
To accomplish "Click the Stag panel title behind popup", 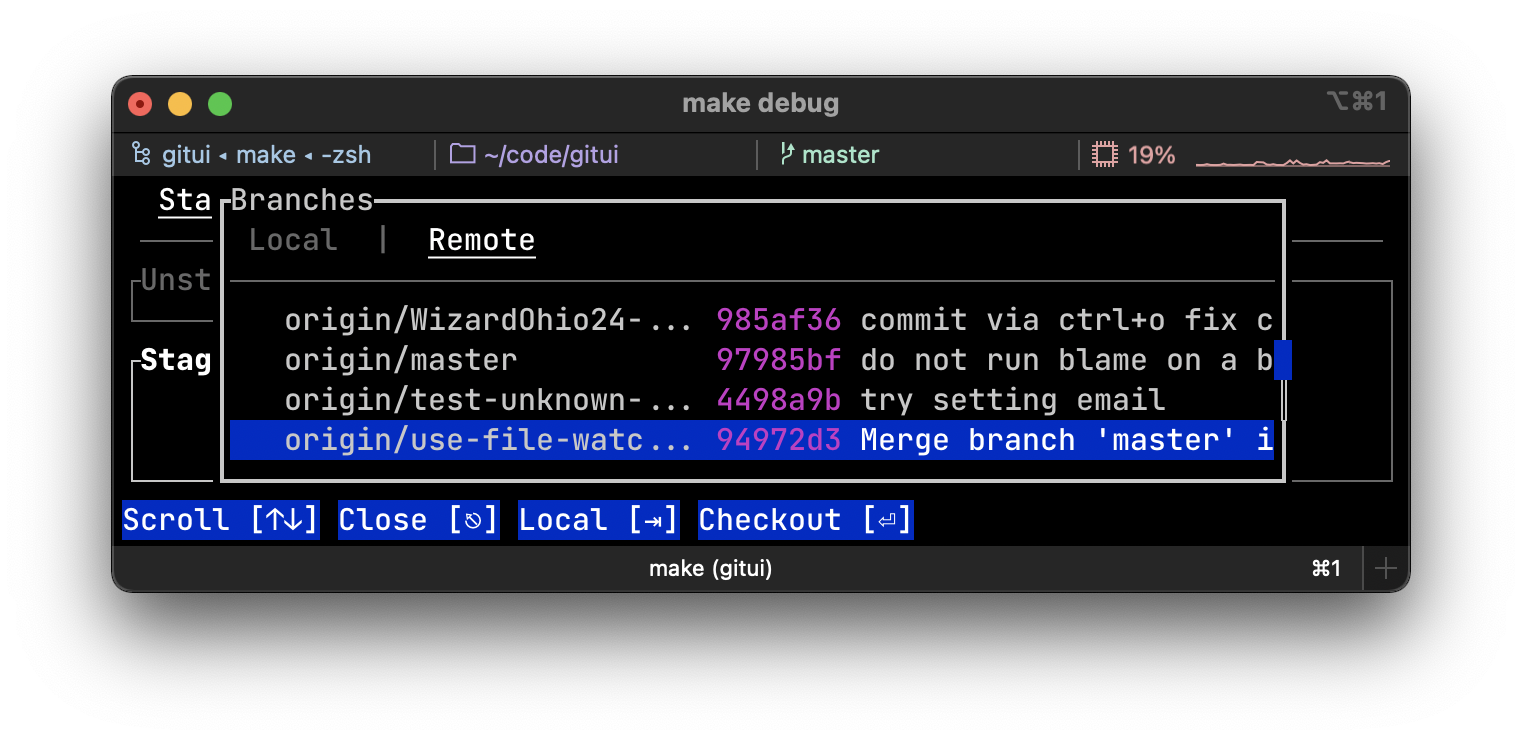I will [176, 360].
